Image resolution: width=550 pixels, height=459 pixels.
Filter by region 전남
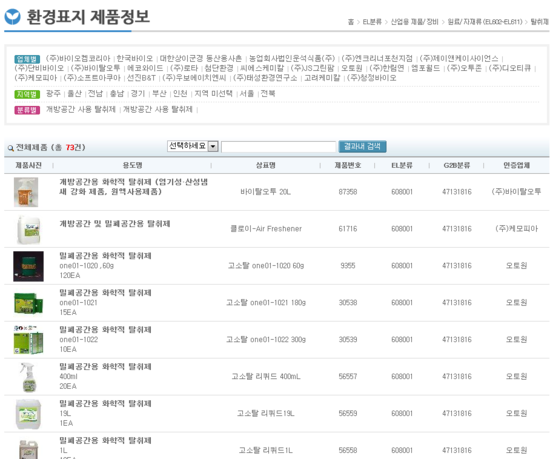click(x=95, y=94)
